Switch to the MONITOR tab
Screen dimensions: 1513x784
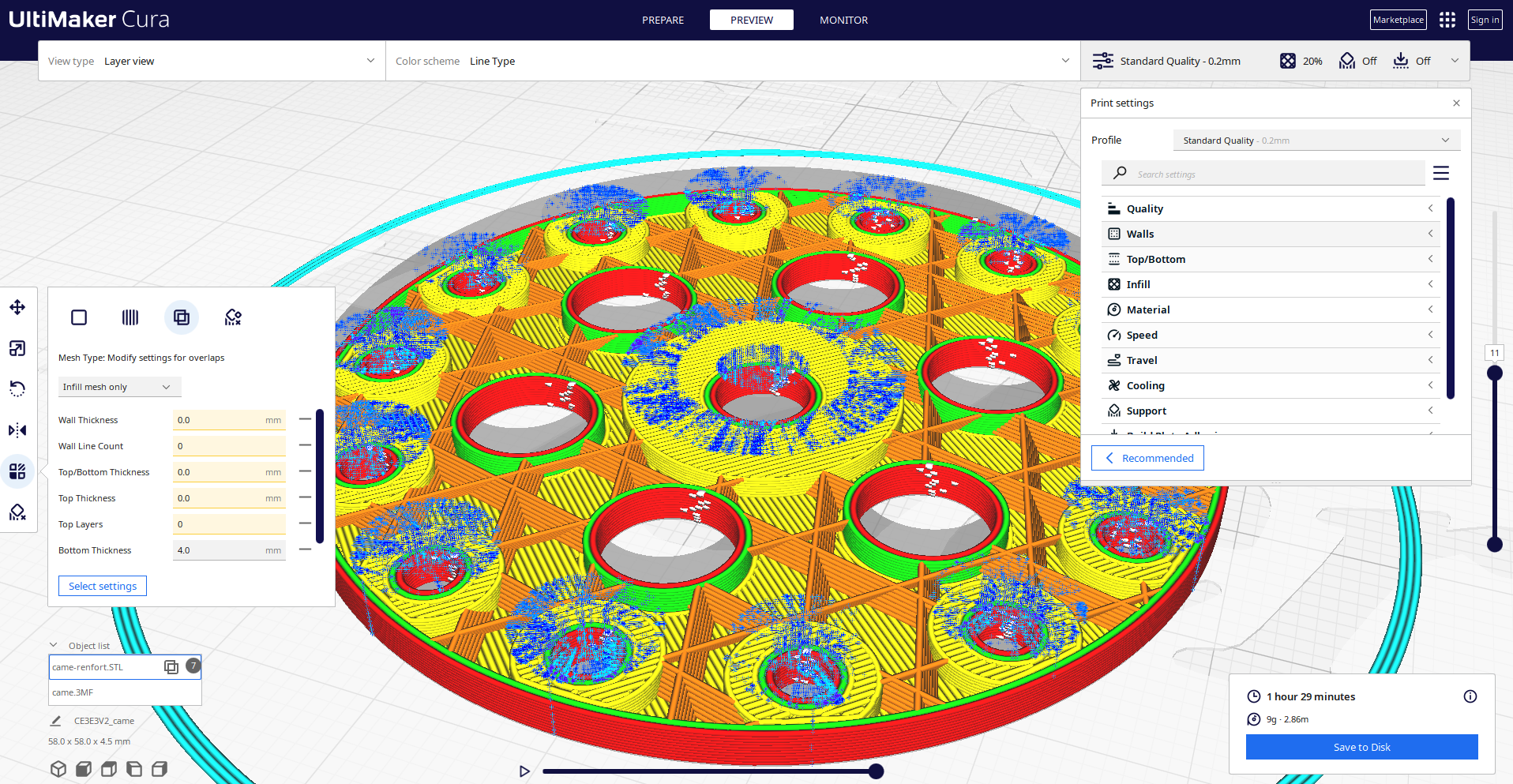click(x=843, y=20)
